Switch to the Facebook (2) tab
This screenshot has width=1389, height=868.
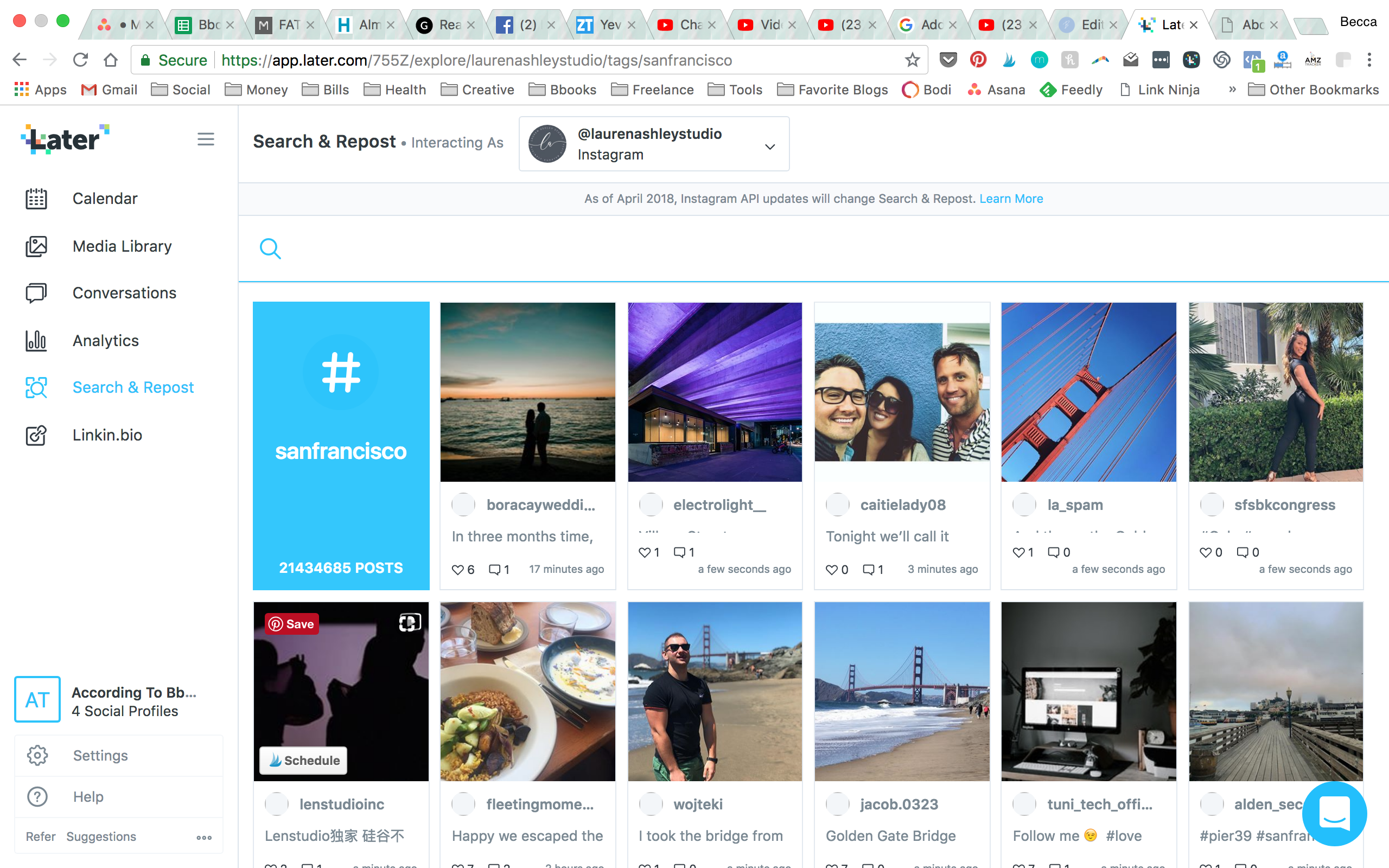coord(525,25)
